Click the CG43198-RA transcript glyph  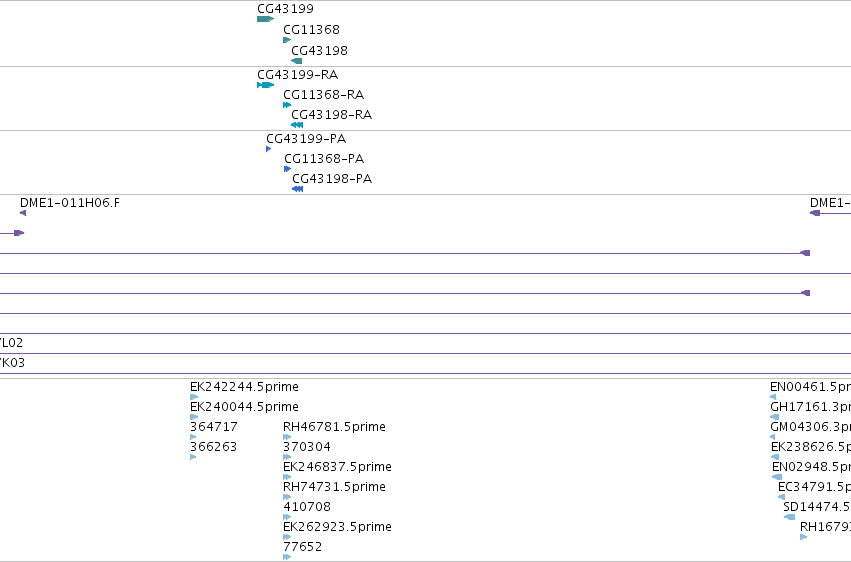pos(297,125)
